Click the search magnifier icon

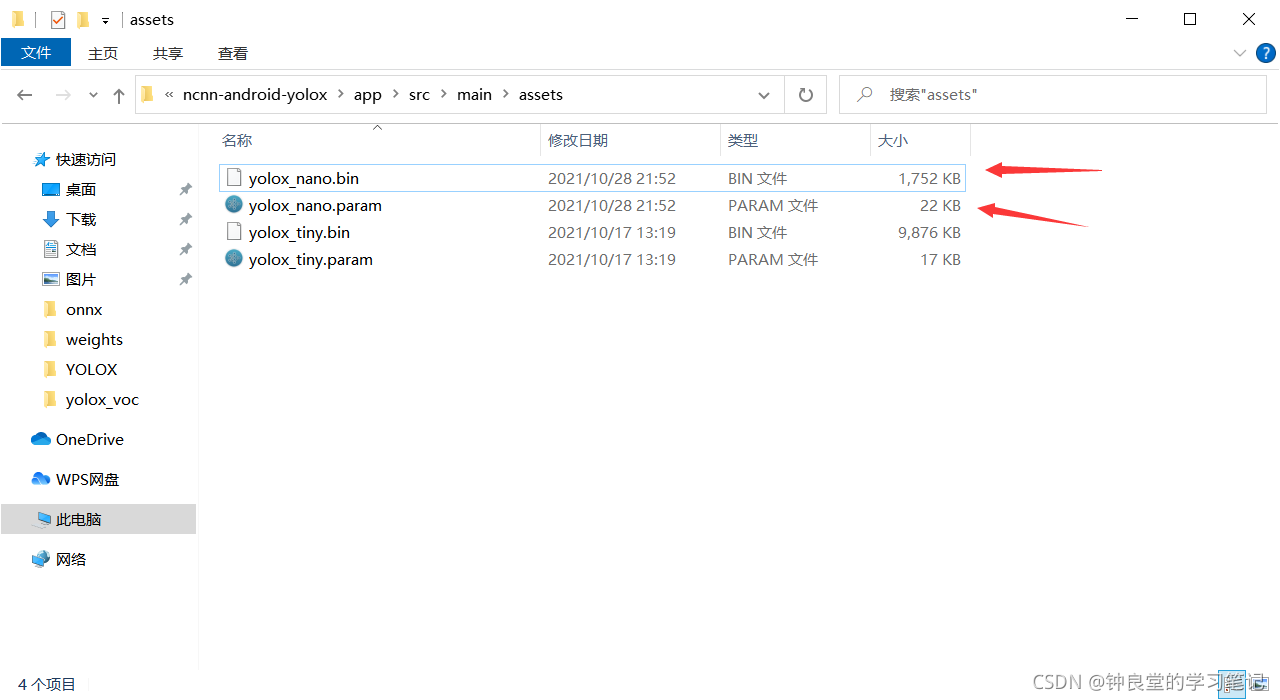pyautogui.click(x=865, y=94)
